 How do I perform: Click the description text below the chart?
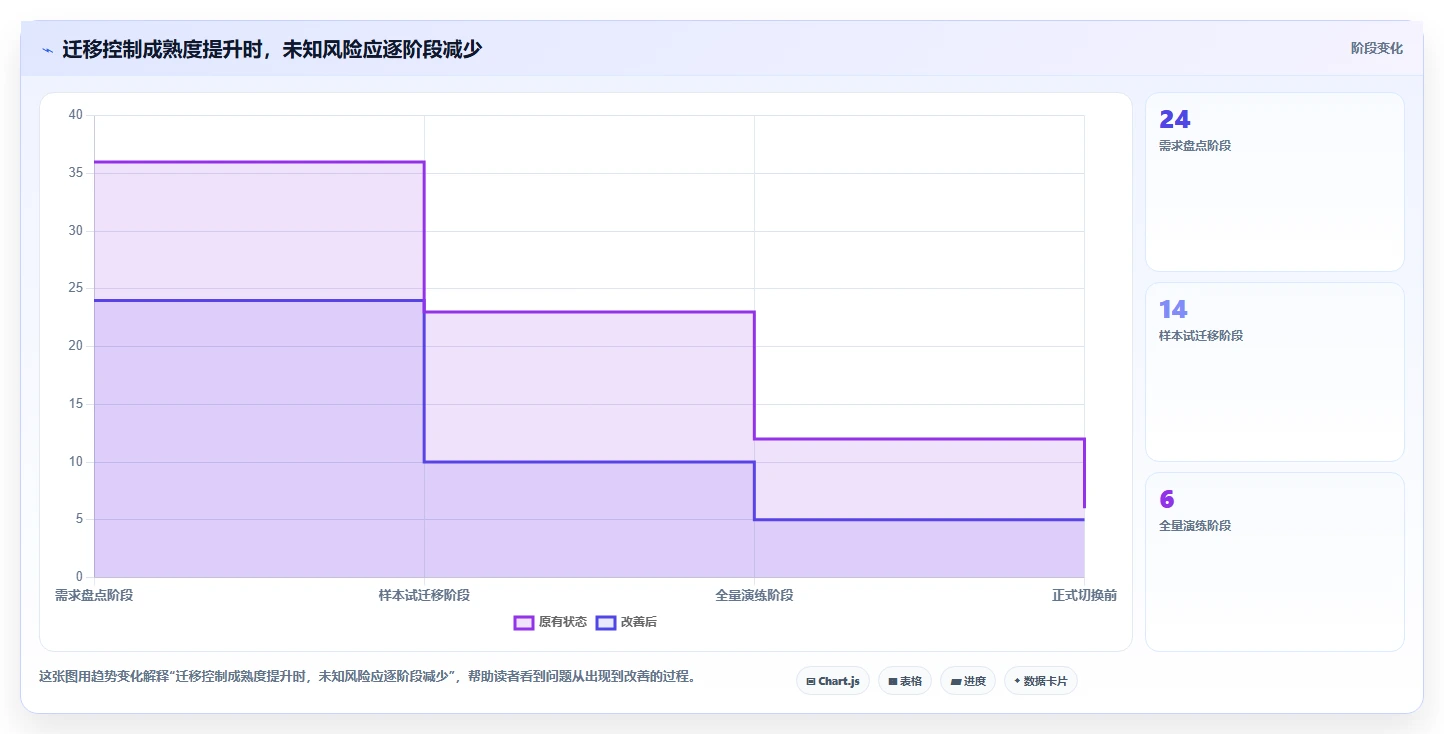367,677
